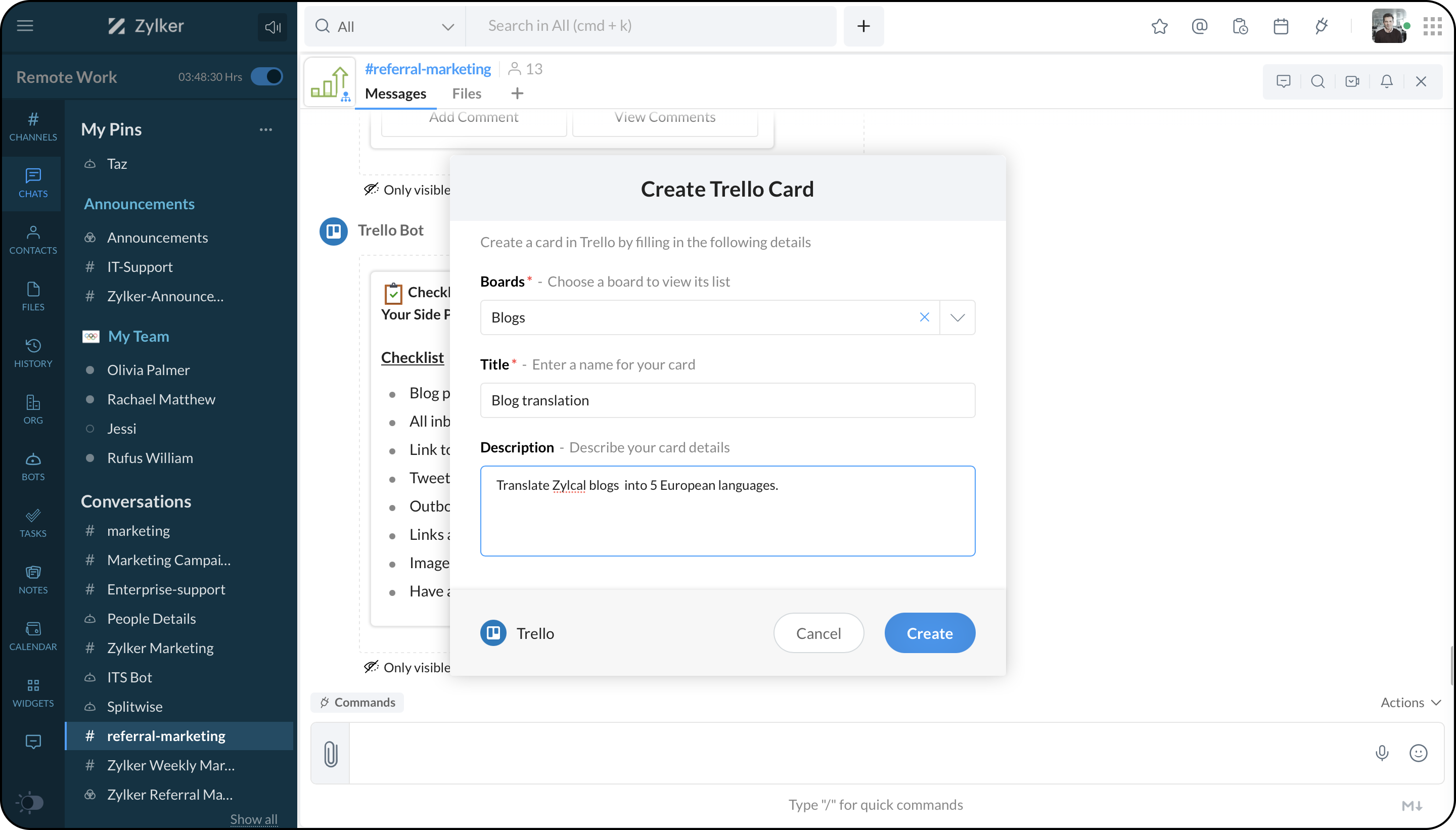Open the Chats sidebar section

coord(33,183)
